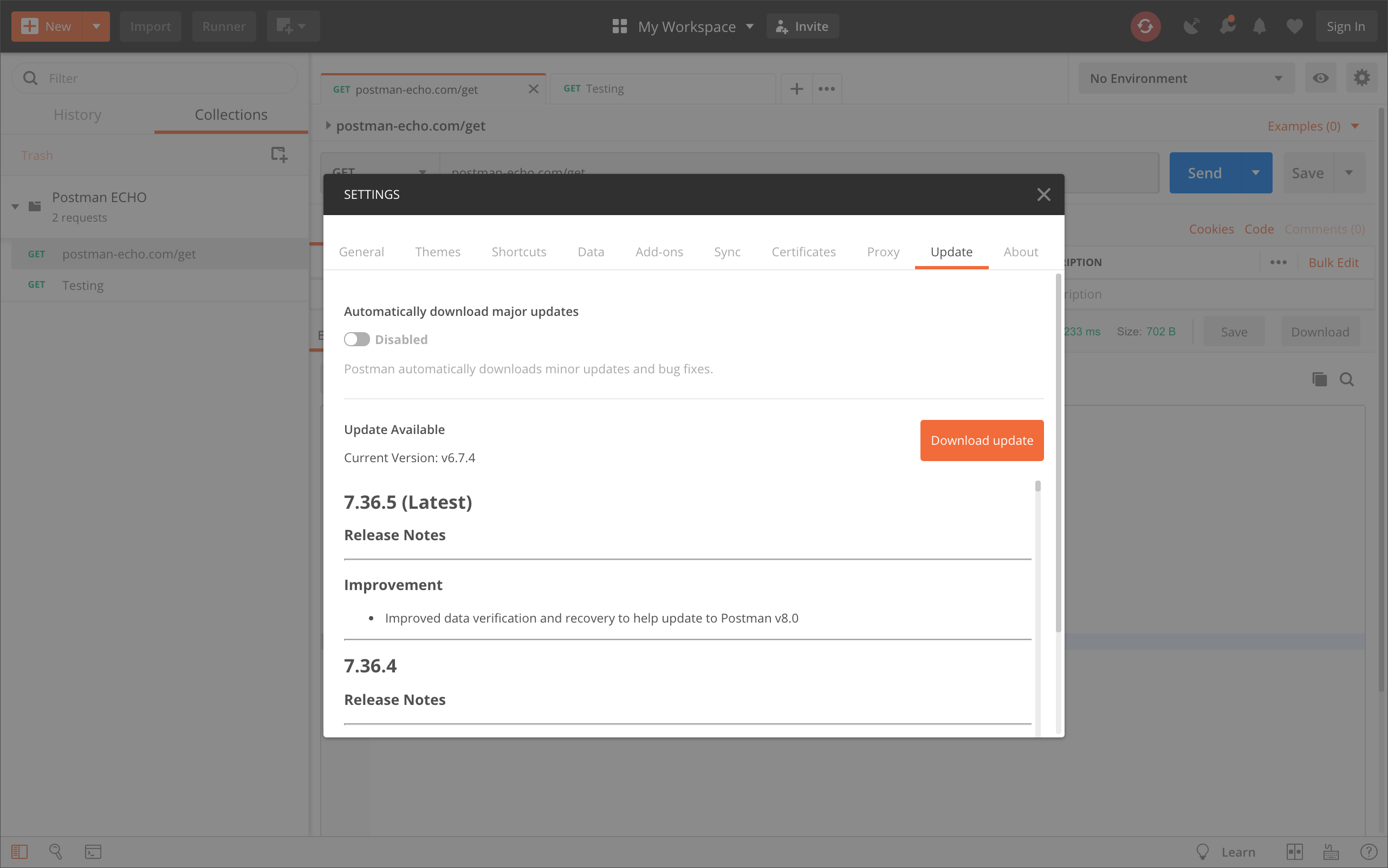The image size is (1388, 868).
Task: Copy response using the copy icon
Action: pos(1319,379)
